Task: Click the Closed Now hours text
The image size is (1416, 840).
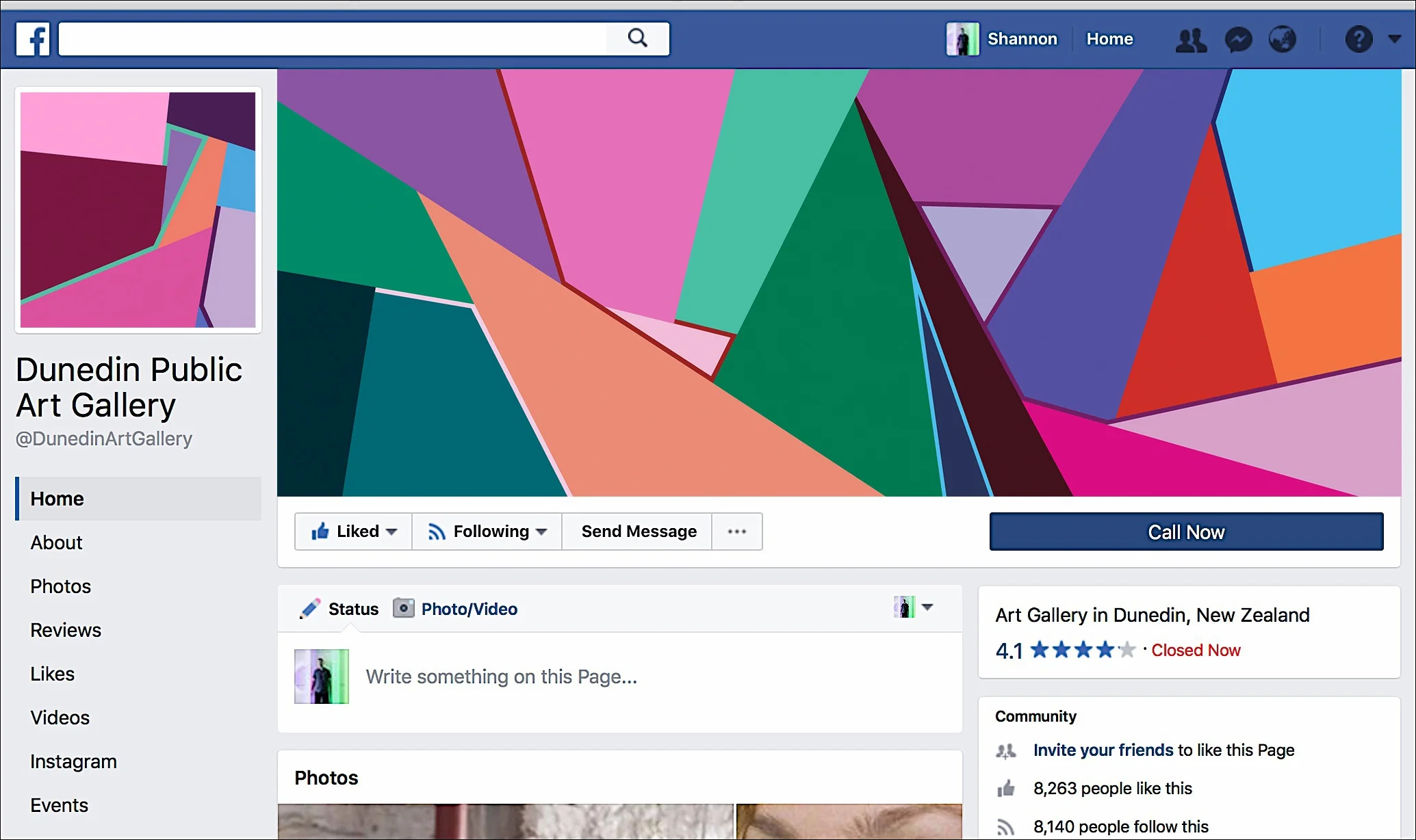Action: point(1196,651)
